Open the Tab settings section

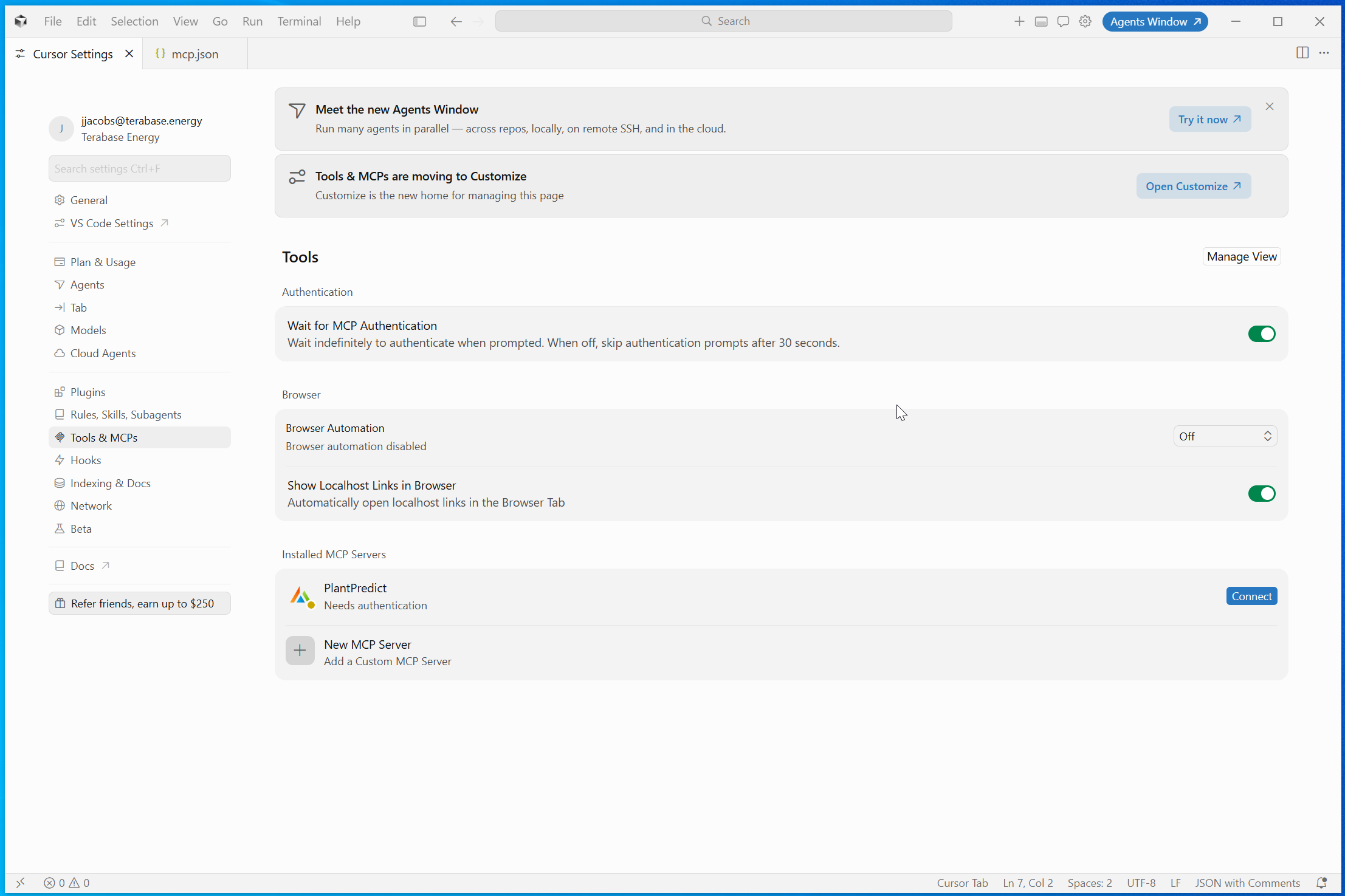click(140, 307)
